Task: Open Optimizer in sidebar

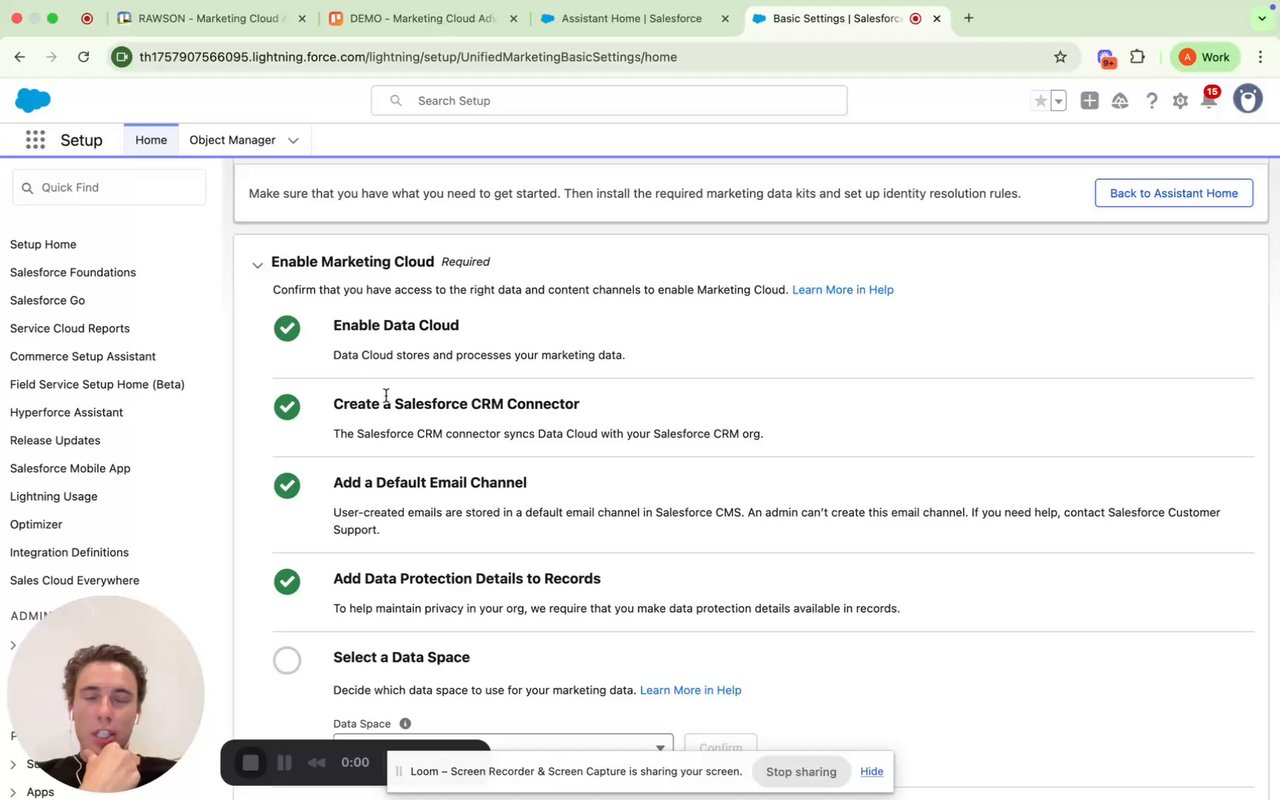Action: [36, 524]
